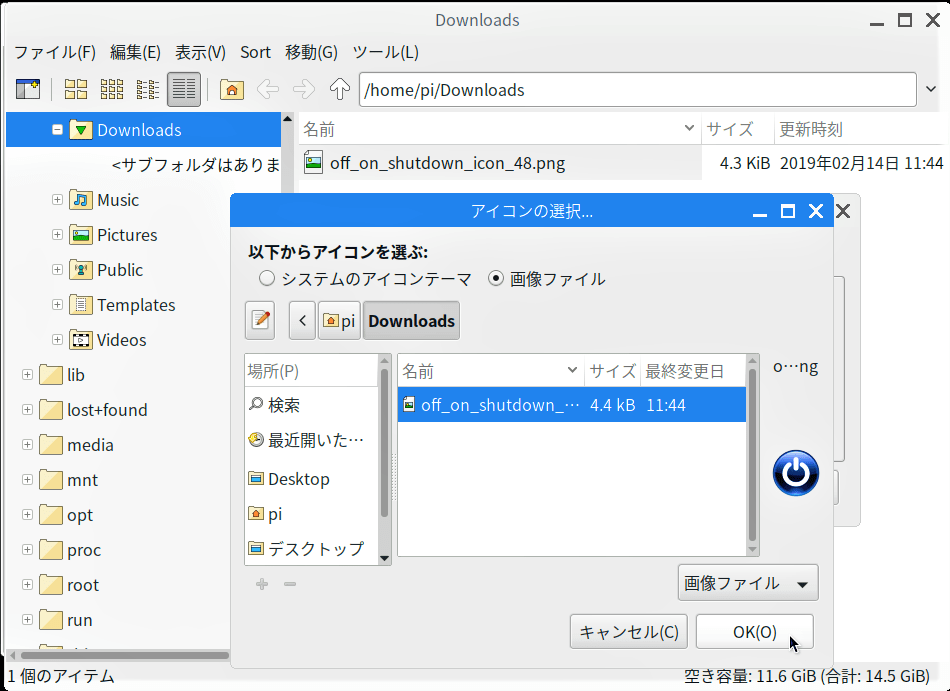
Task: Open the 移動(G) menu
Action: coord(311,52)
